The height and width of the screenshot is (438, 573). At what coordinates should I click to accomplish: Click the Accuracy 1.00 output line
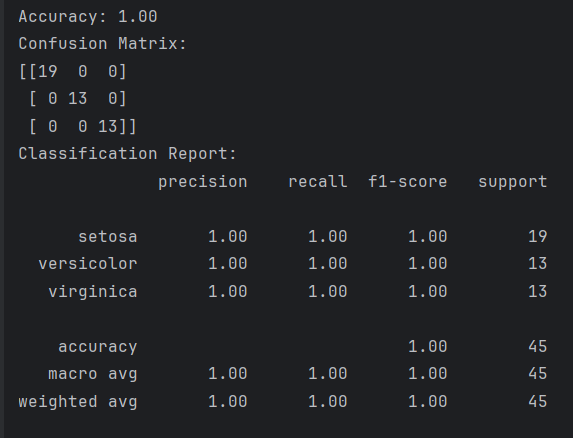coord(88,17)
